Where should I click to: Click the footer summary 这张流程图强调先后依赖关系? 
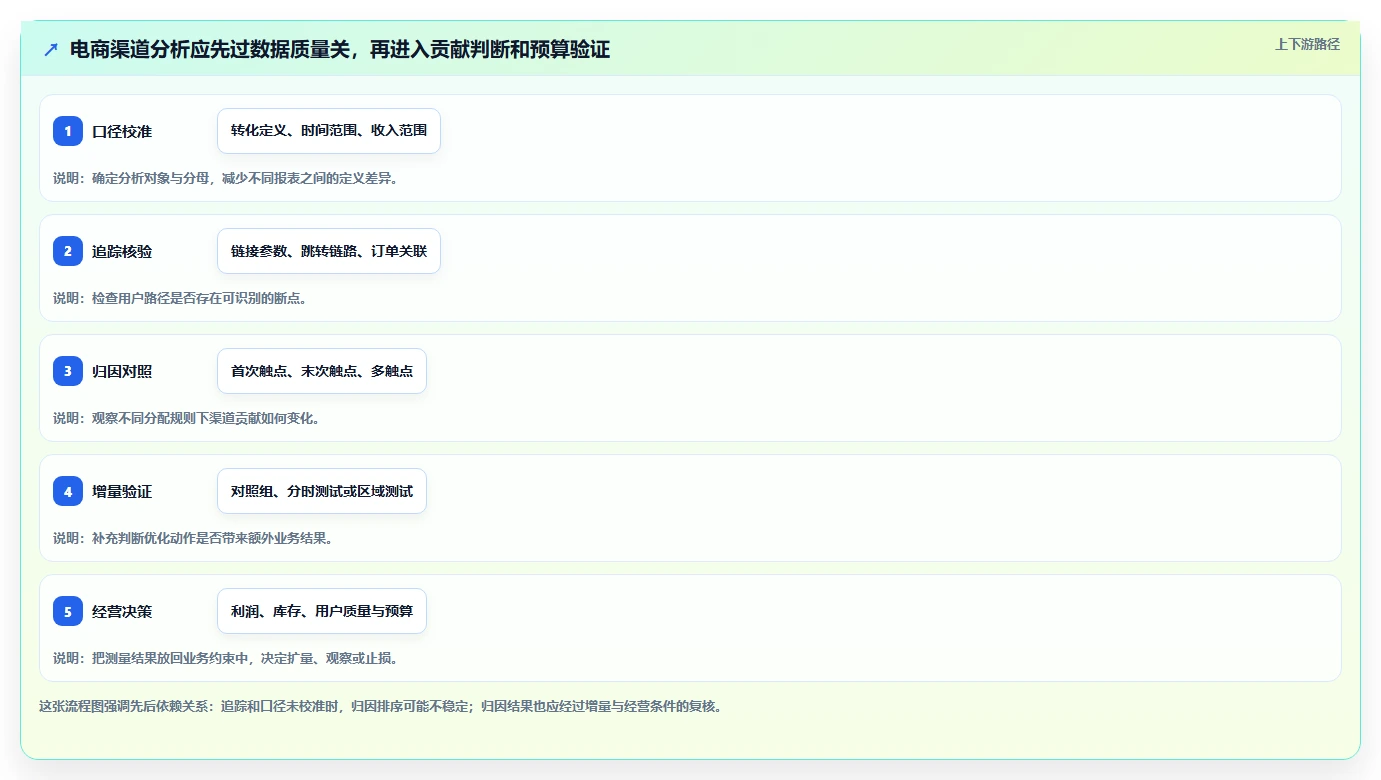coord(380,706)
